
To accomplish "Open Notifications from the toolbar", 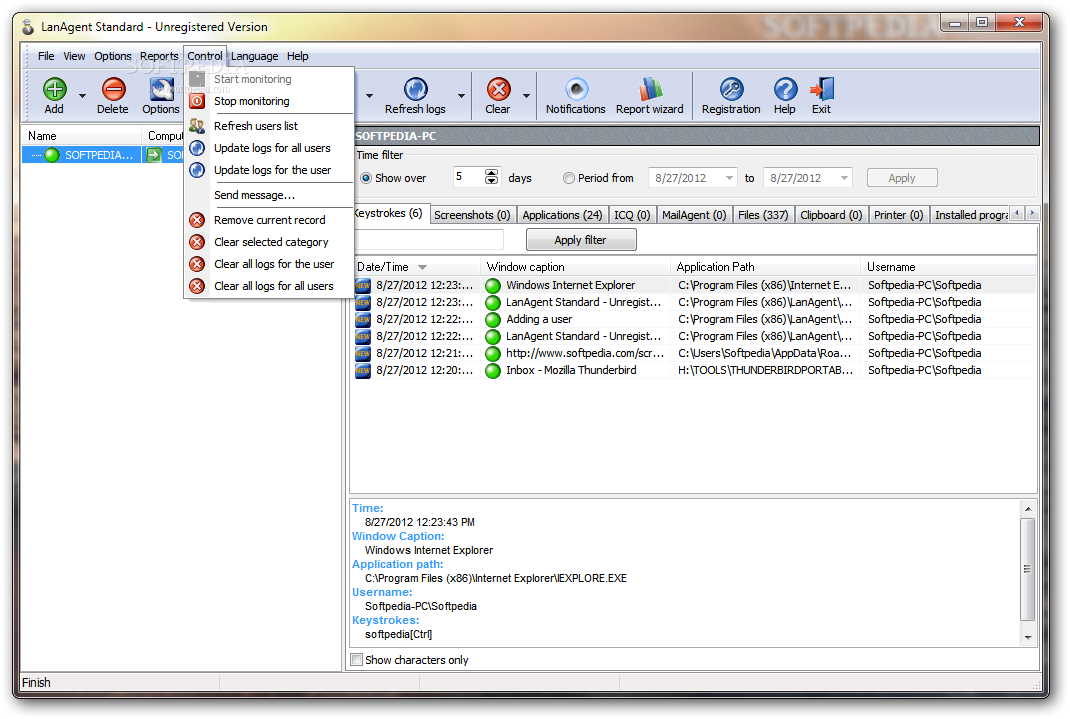I will (575, 95).
